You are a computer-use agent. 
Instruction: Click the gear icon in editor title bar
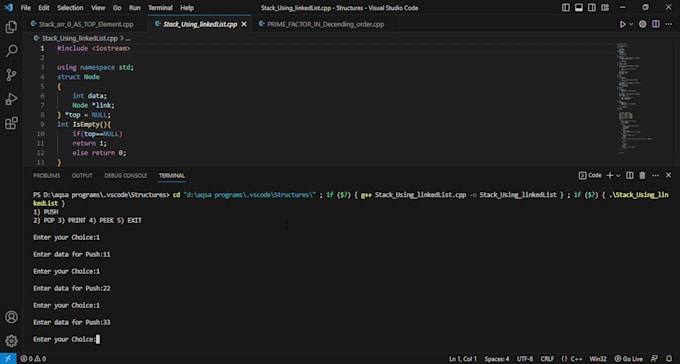643,24
